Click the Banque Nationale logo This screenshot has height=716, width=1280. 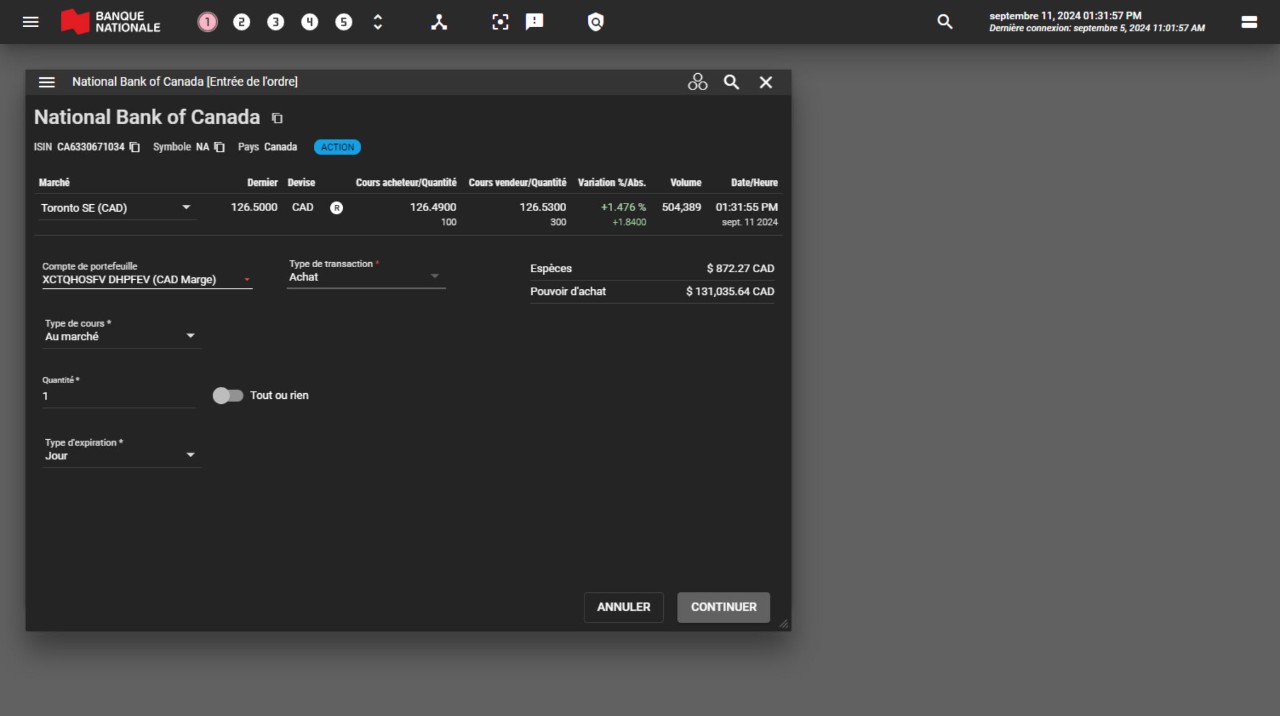click(x=111, y=22)
